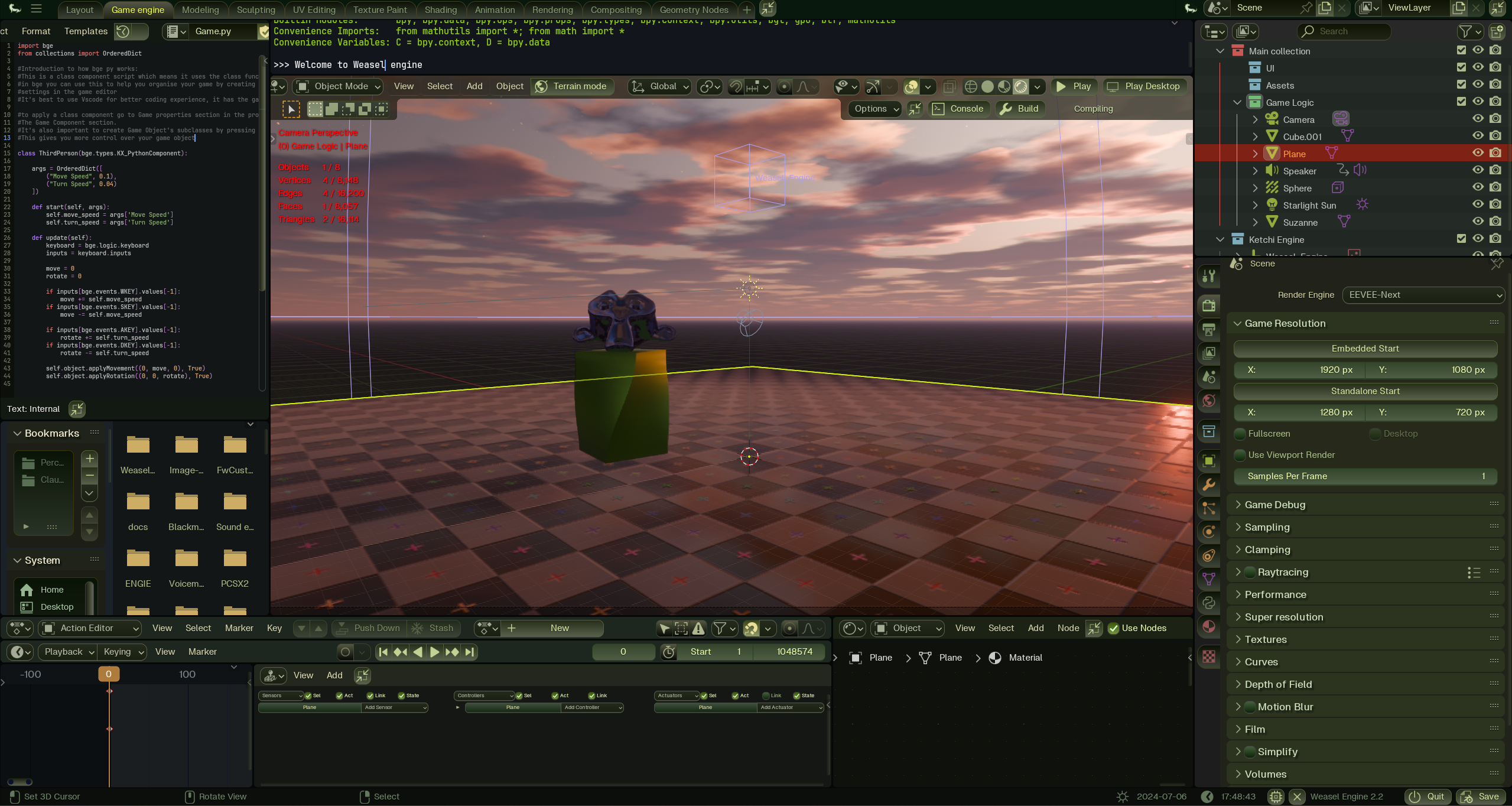This screenshot has height=806, width=1512.
Task: Open the Object Mode dropdown
Action: click(x=339, y=86)
